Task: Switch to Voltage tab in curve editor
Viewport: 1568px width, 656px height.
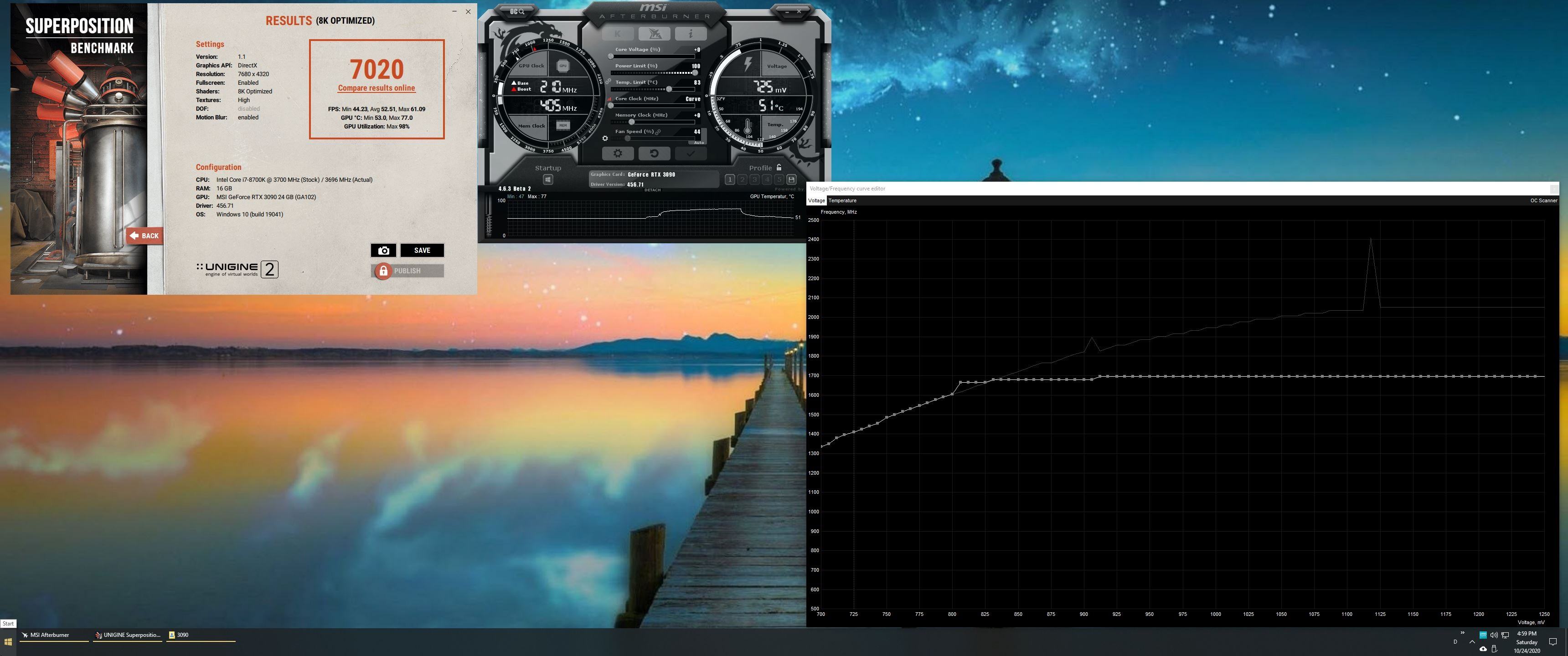Action: [816, 200]
